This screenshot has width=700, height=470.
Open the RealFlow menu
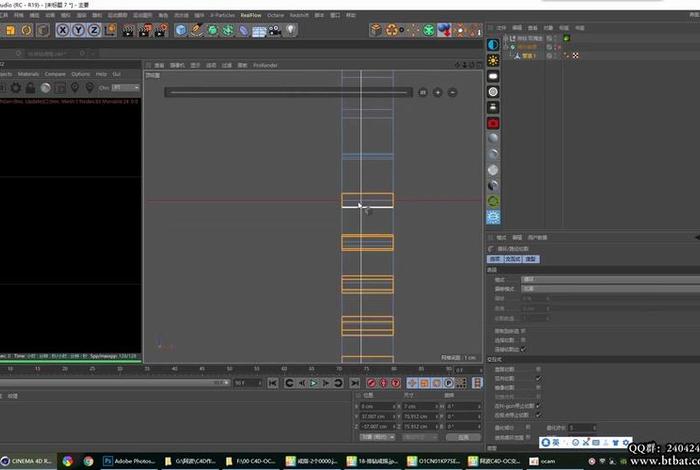pos(251,15)
